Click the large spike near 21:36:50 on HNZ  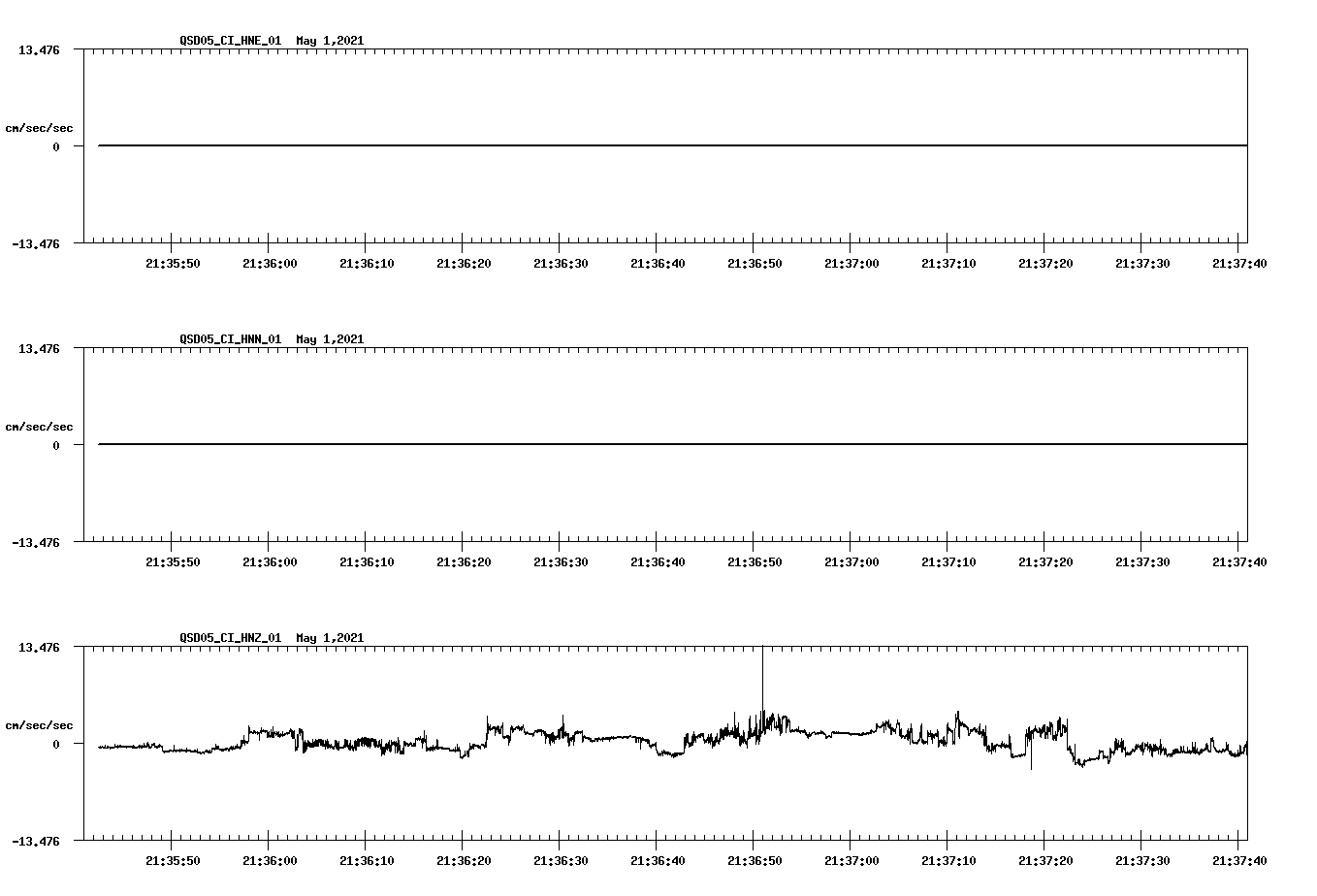pyautogui.click(x=762, y=679)
